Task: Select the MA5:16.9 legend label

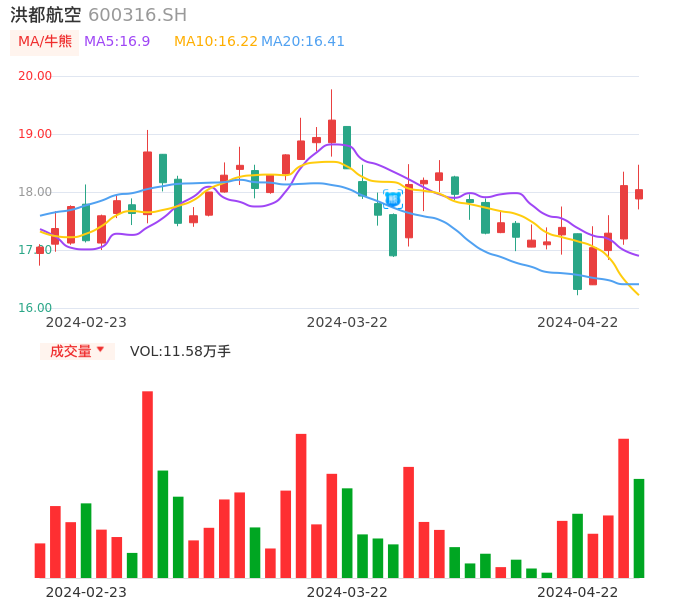Action: [x=117, y=42]
